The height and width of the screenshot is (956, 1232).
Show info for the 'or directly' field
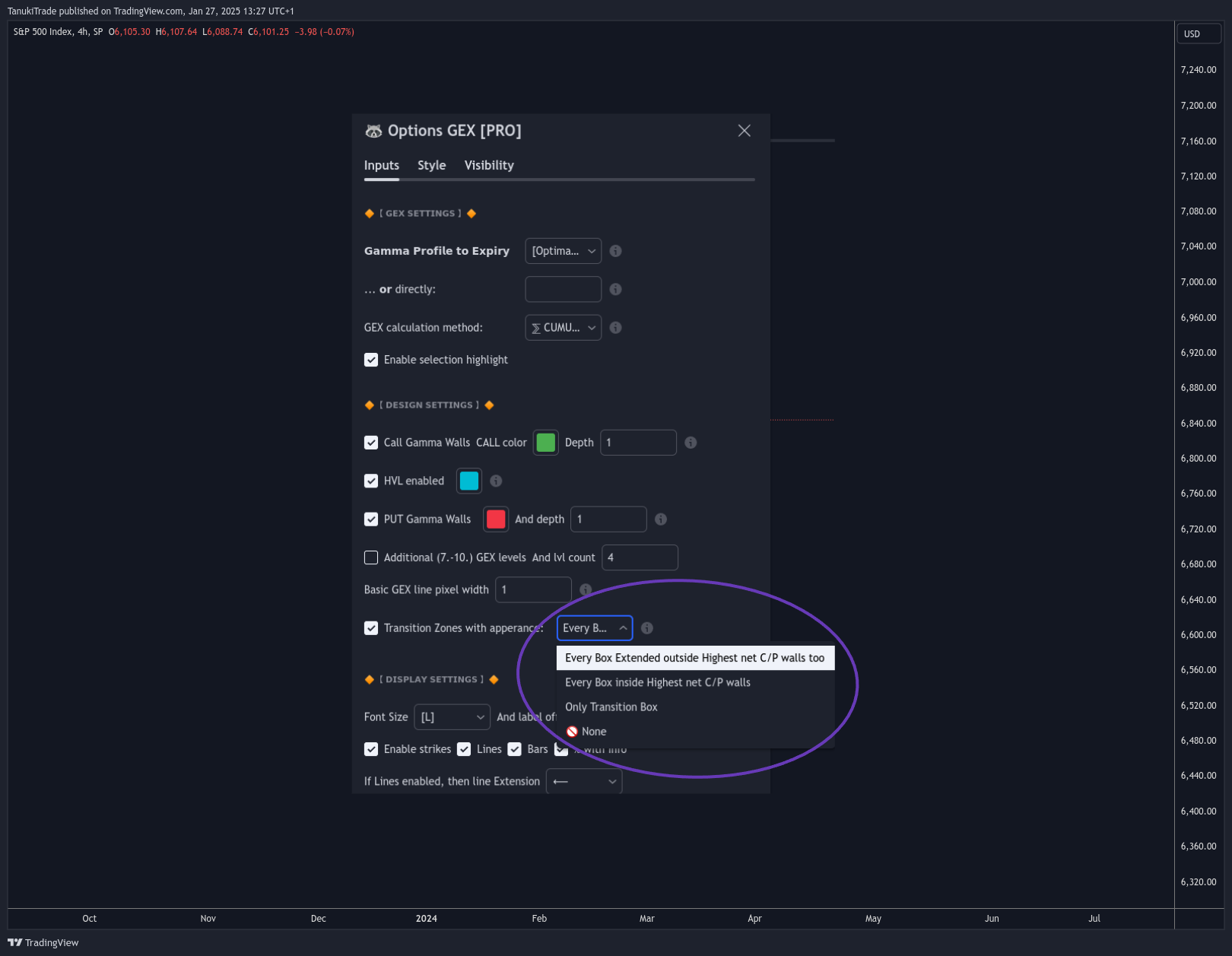click(616, 289)
